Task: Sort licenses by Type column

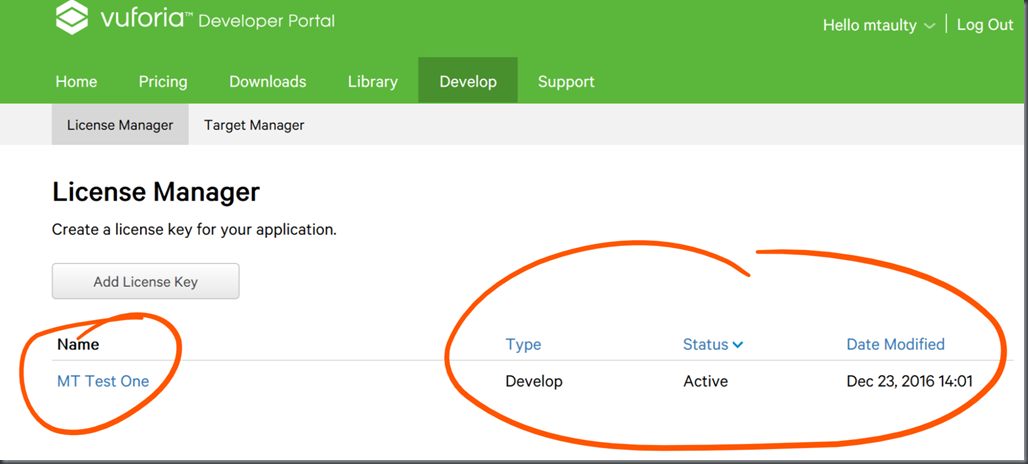Action: 523,345
